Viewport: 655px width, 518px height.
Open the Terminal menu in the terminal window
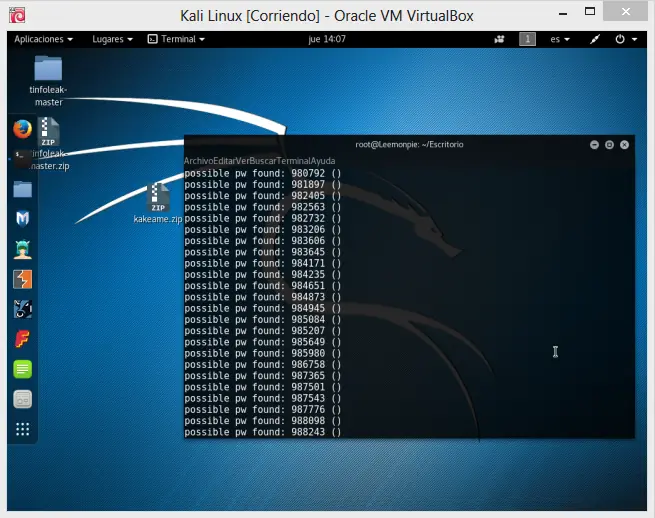coord(294,161)
